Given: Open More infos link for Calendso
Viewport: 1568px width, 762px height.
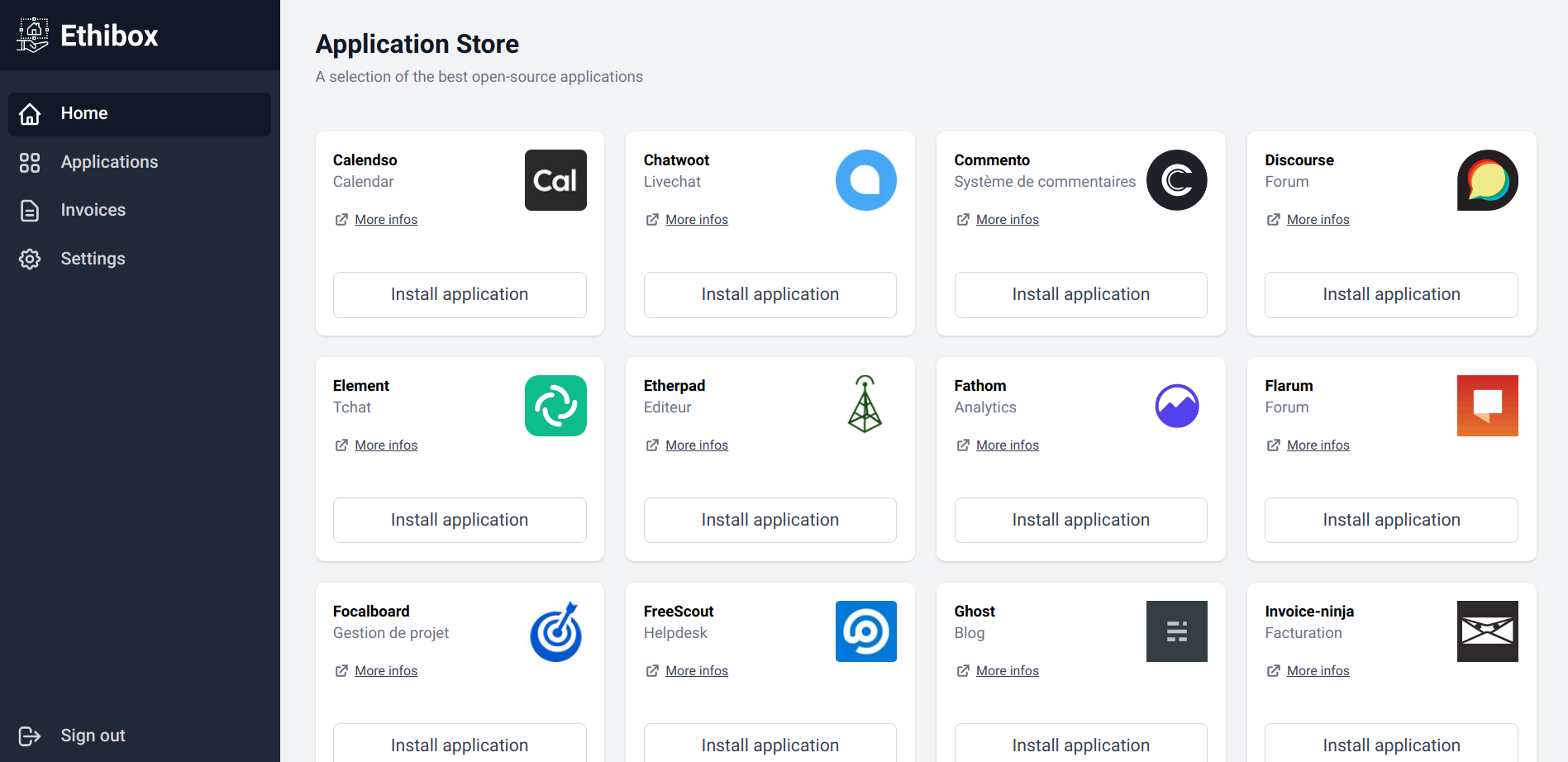Looking at the screenshot, I should [386, 220].
